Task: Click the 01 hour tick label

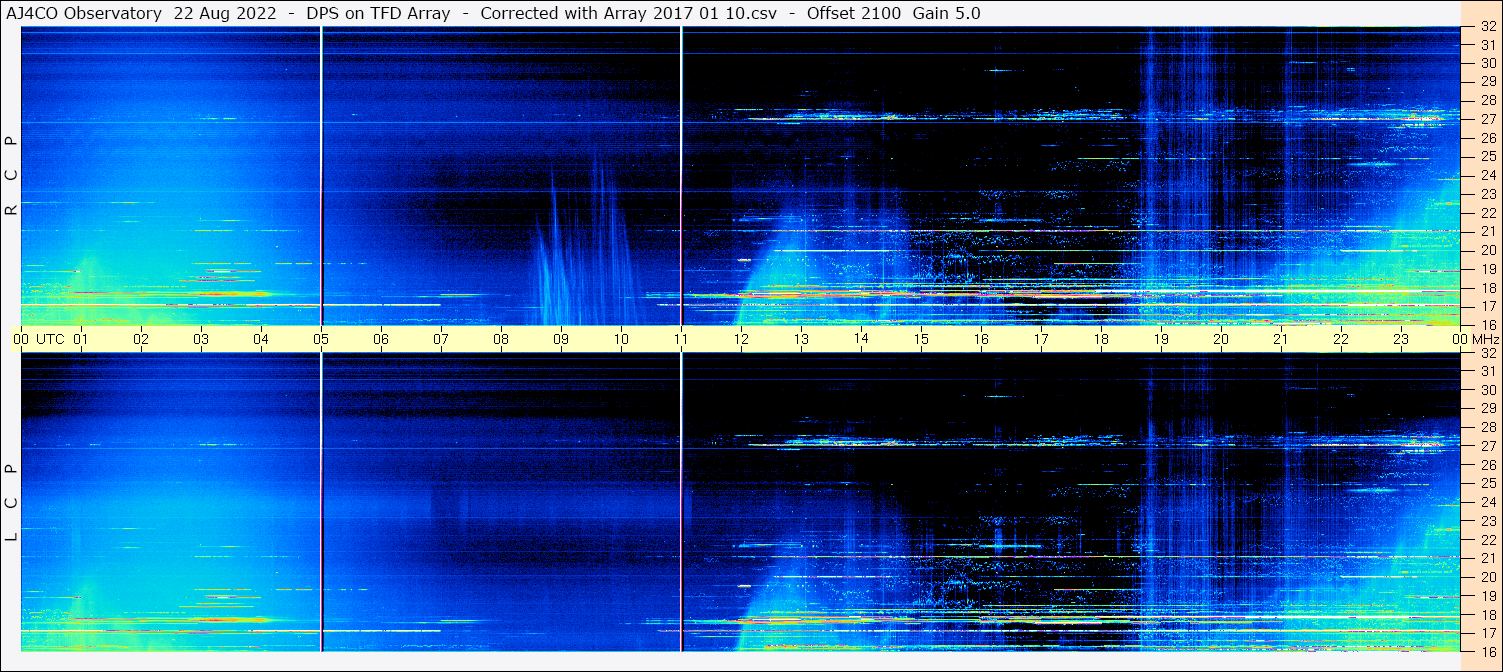Action: click(81, 339)
